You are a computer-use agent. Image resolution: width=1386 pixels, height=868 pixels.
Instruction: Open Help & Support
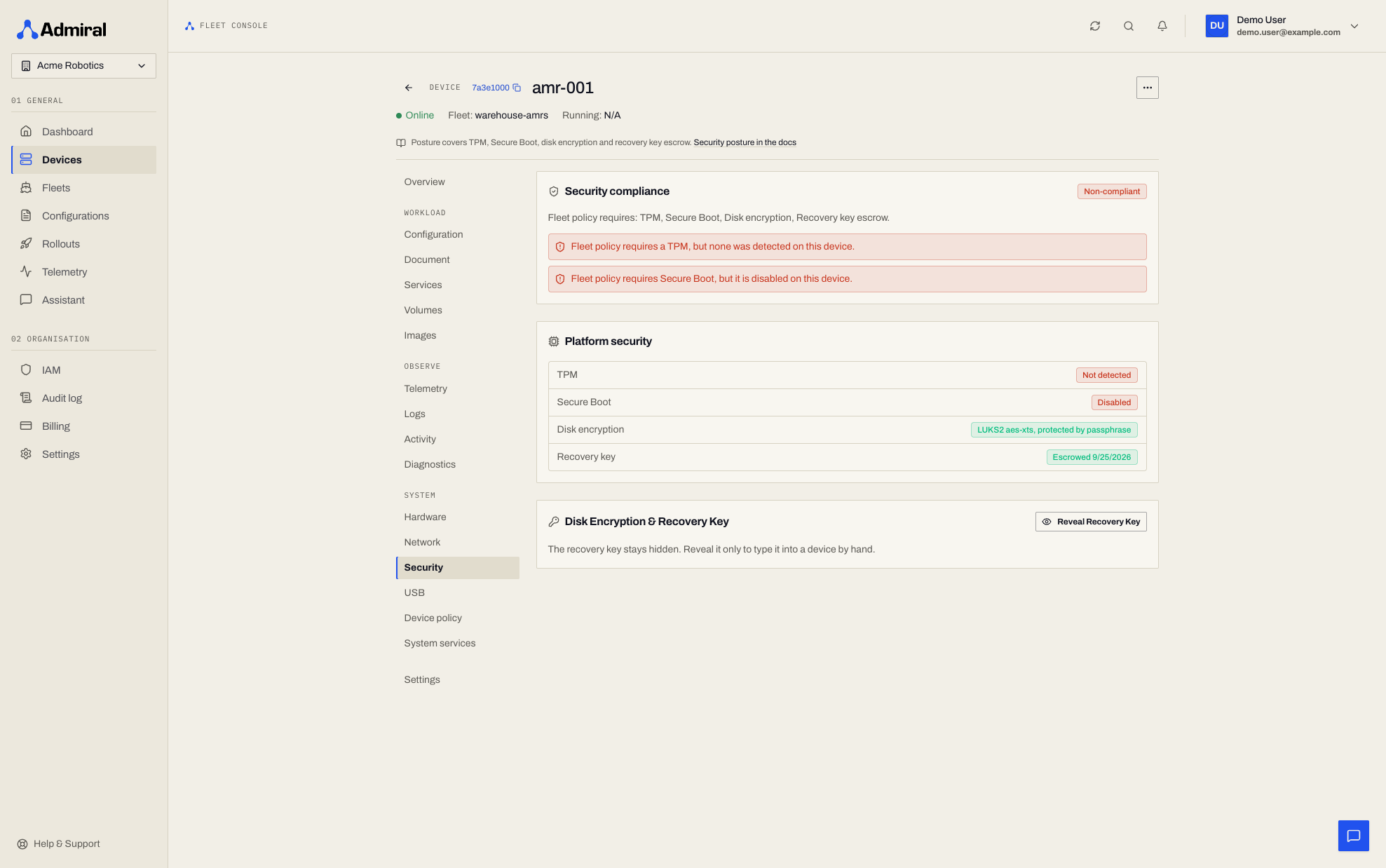[x=59, y=844]
